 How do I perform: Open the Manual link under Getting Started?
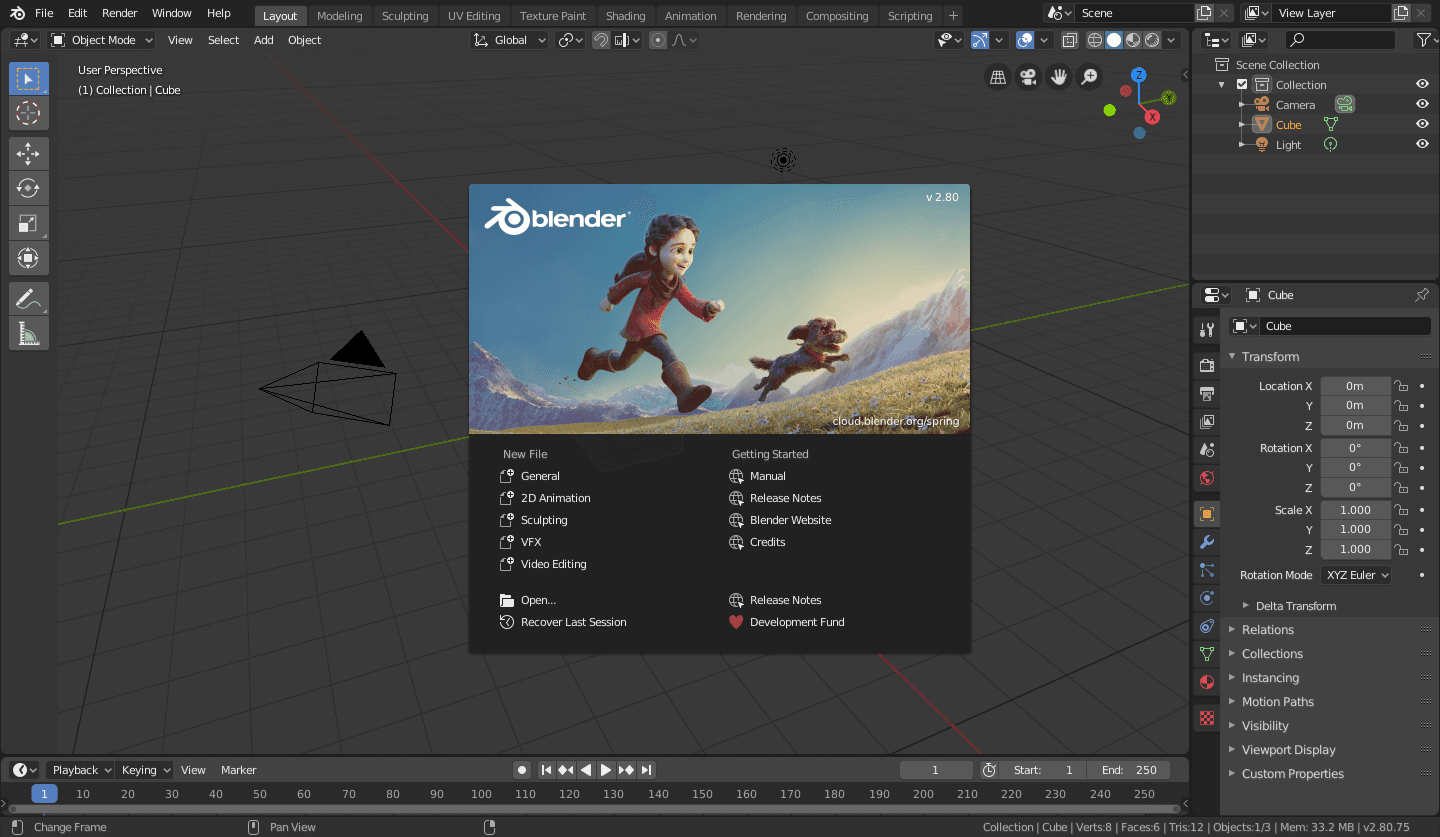[x=767, y=476]
